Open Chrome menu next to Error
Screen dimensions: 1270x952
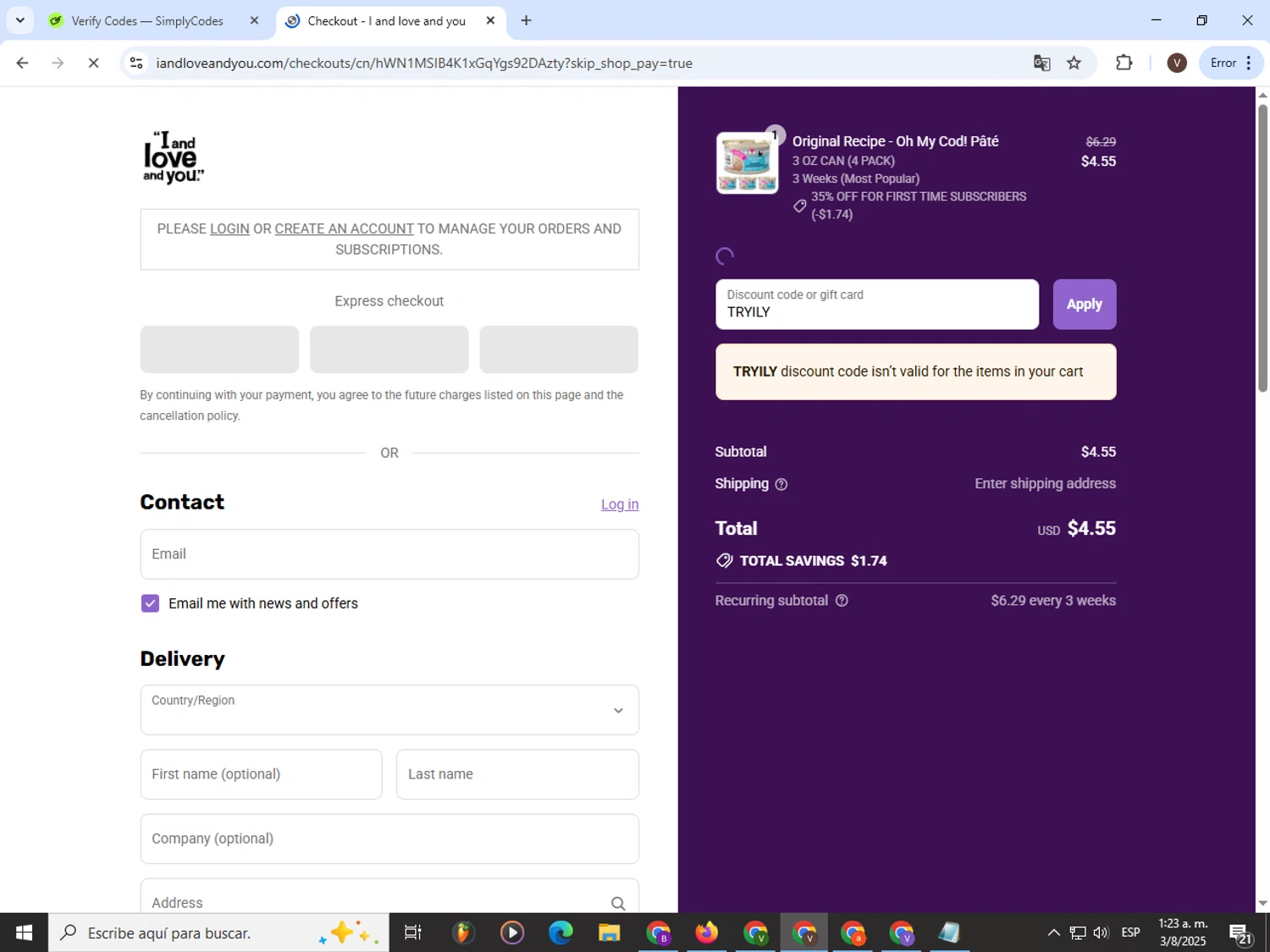coord(1249,63)
